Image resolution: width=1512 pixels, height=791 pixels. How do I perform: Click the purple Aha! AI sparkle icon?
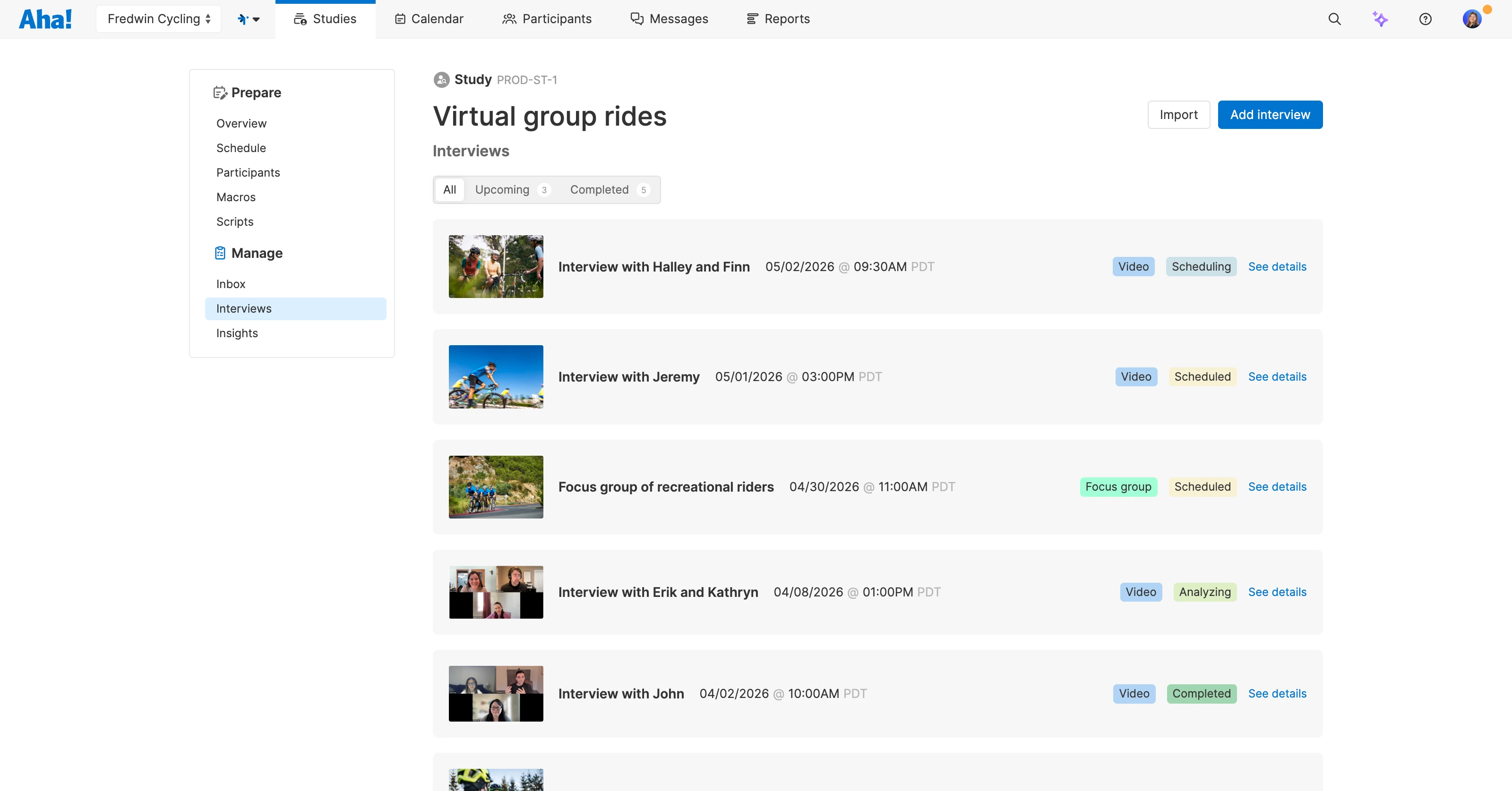click(x=1381, y=18)
